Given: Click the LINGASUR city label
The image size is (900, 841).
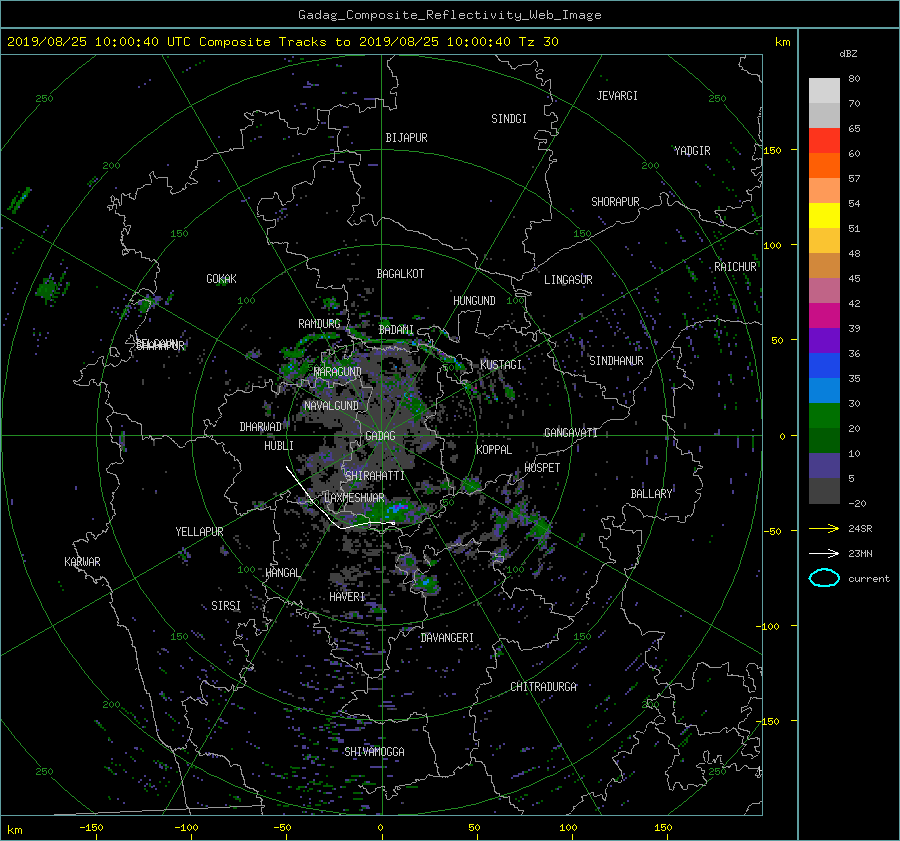Looking at the screenshot, I should click(568, 280).
